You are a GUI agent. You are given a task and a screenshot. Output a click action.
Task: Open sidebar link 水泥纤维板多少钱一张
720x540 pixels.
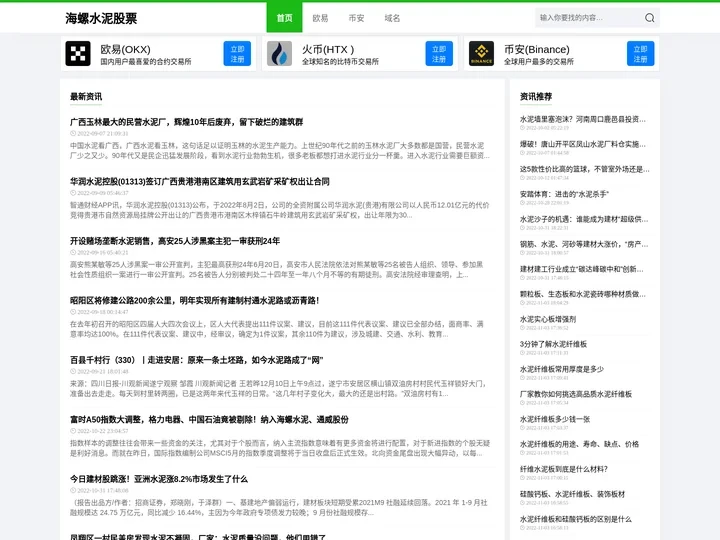(x=555, y=419)
